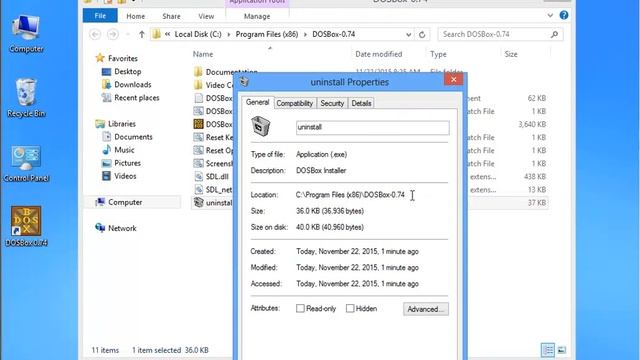Open the File ribbon tab
The width and height of the screenshot is (640, 360).
pos(100,16)
